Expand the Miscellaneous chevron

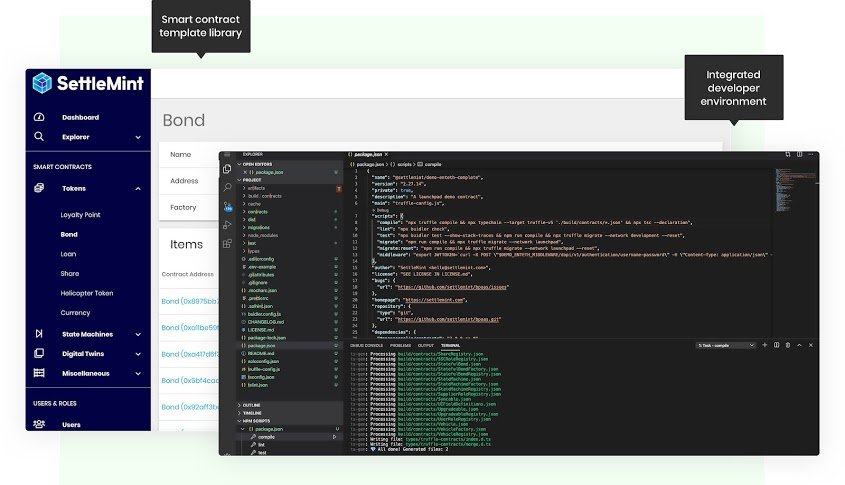(138, 373)
